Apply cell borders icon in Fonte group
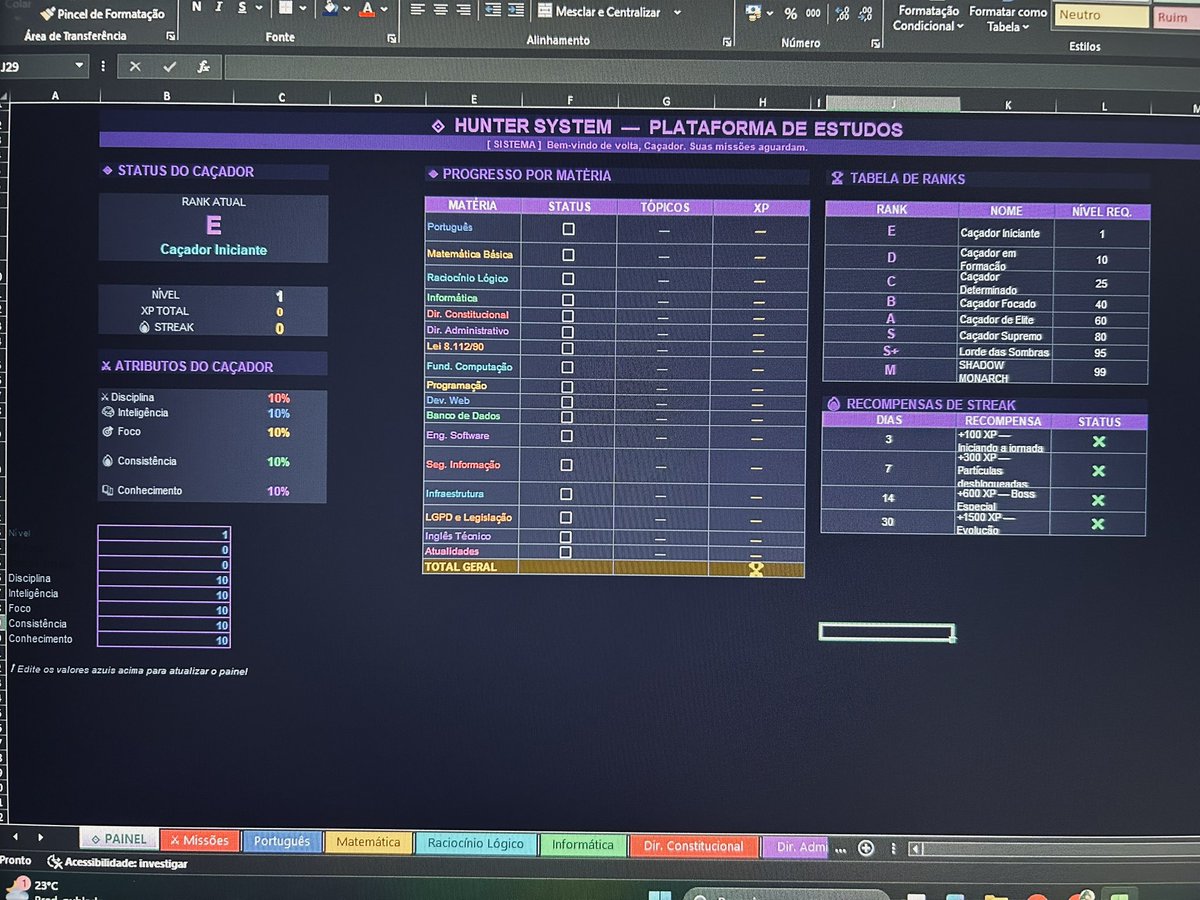This screenshot has height=900, width=1200. (286, 8)
